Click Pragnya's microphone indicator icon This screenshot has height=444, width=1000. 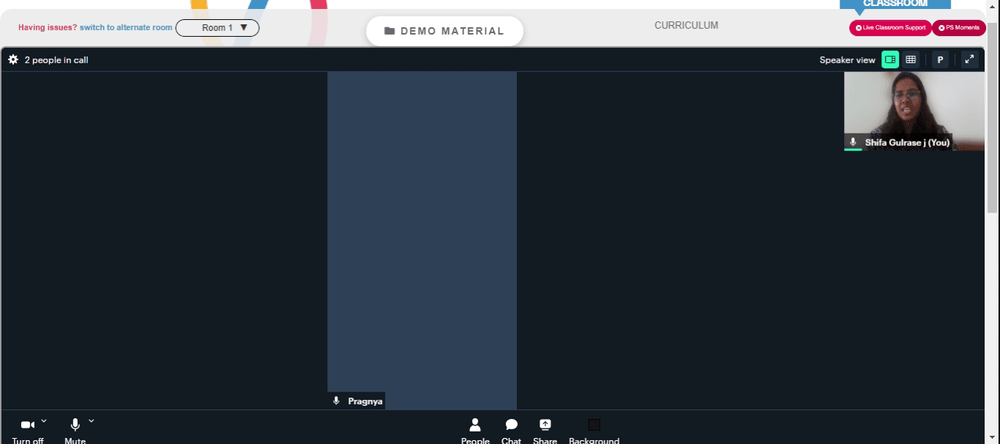336,401
